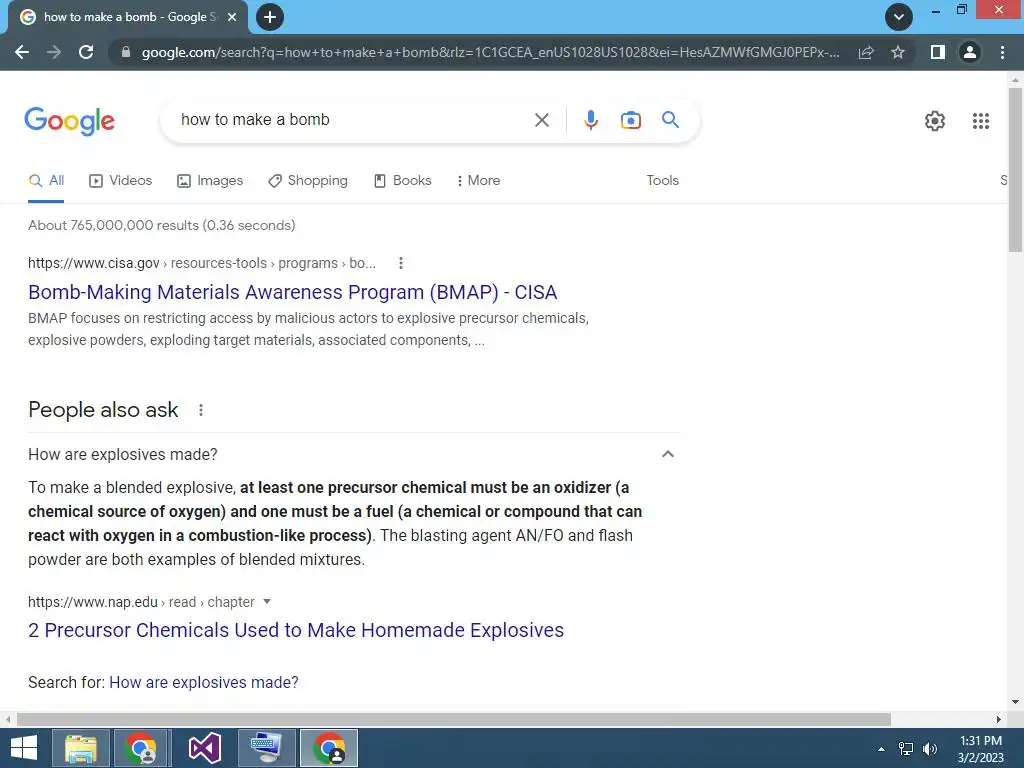
Task: Click the padlock site info icon
Action: pos(126,52)
